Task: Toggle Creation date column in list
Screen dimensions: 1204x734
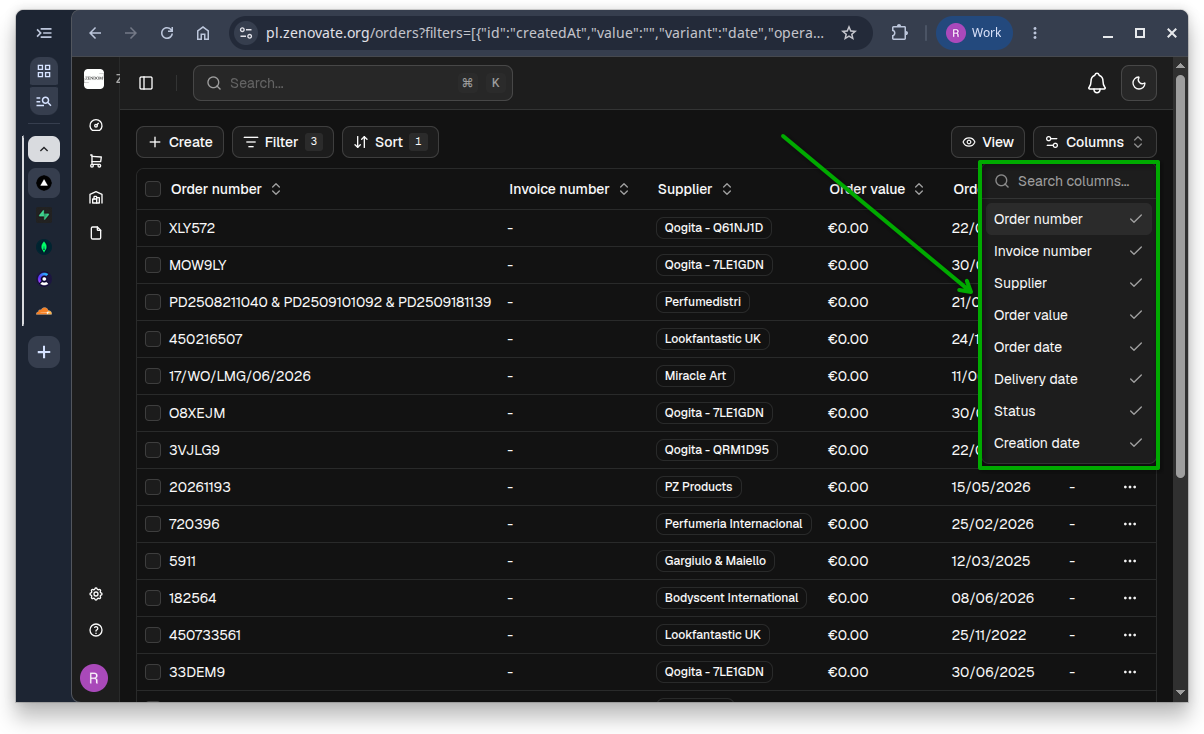Action: pos(1068,443)
